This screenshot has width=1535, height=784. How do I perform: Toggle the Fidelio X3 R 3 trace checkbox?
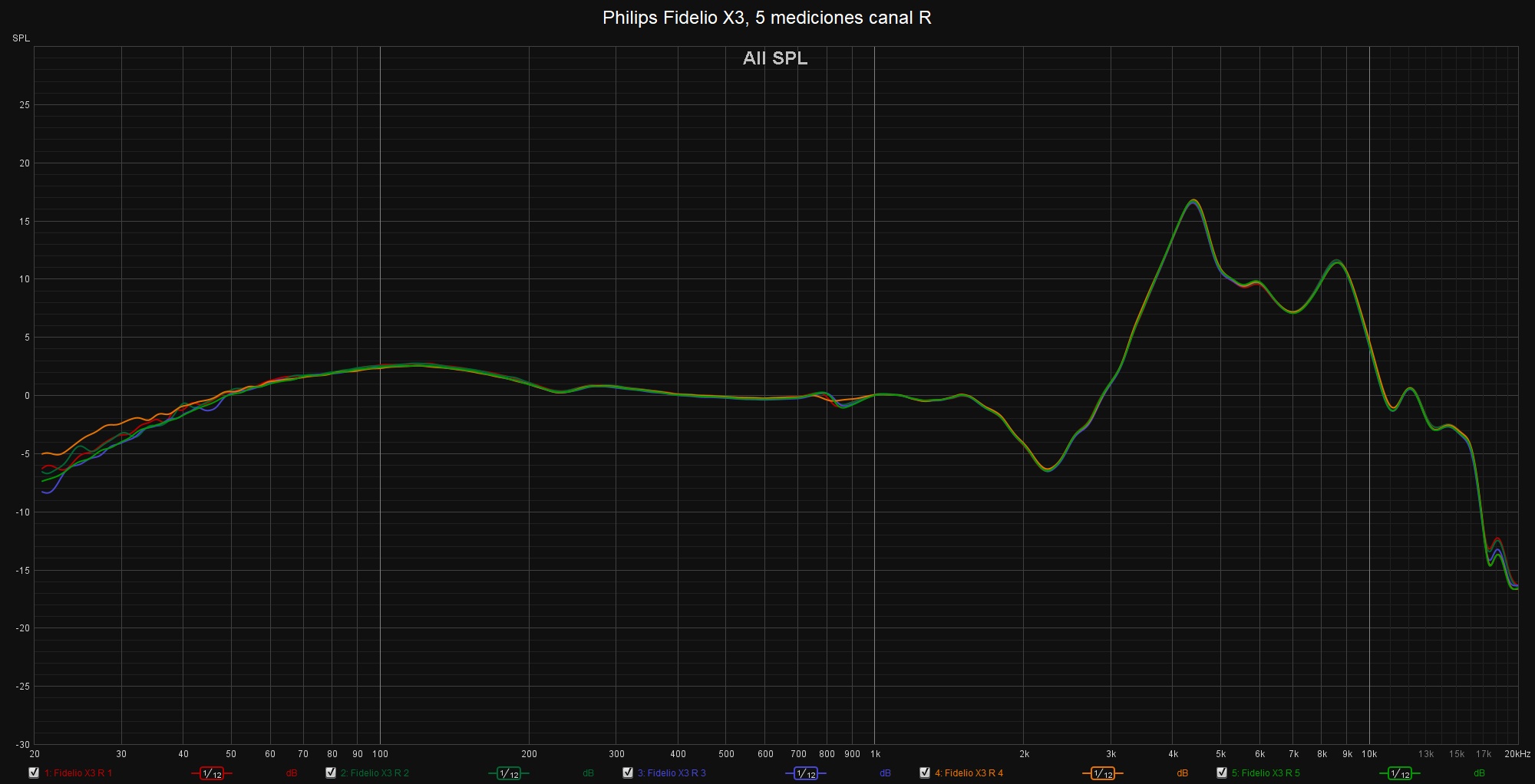[628, 772]
